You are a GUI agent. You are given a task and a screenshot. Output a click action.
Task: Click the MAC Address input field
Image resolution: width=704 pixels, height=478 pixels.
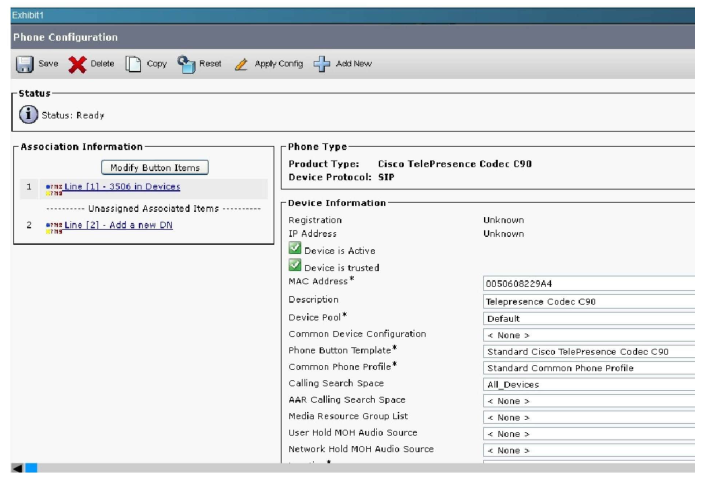589,284
